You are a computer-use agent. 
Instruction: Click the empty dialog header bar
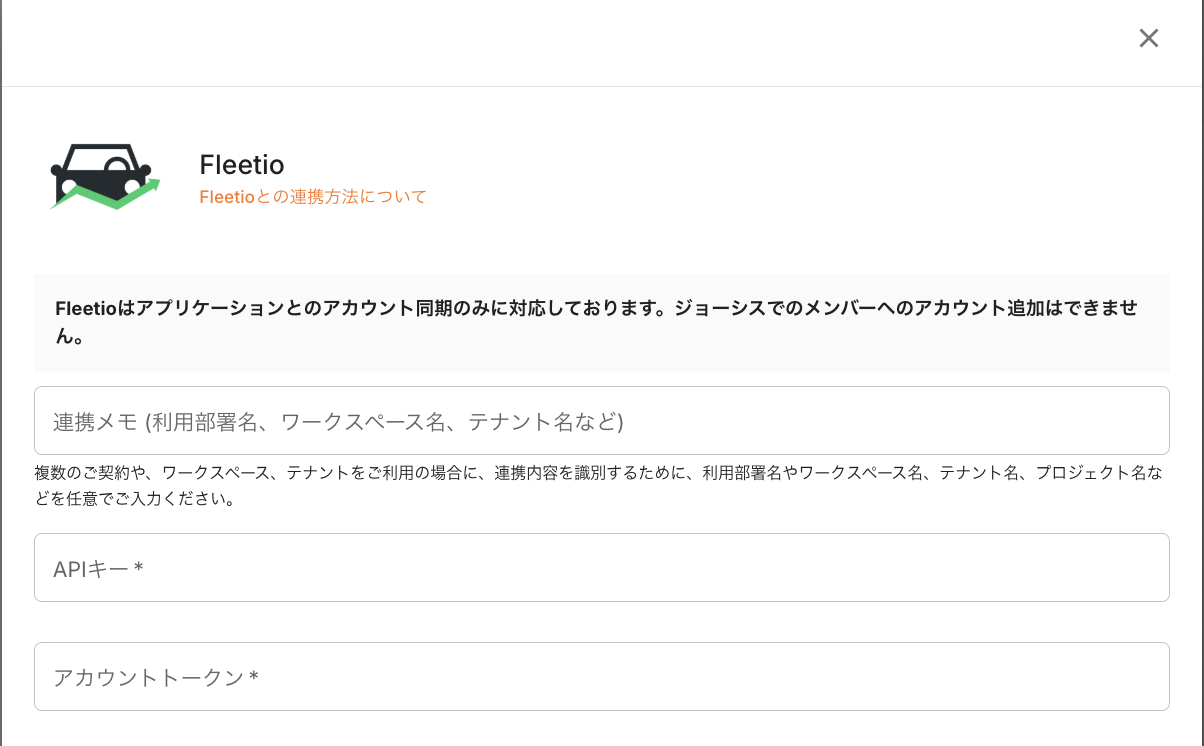click(560, 40)
